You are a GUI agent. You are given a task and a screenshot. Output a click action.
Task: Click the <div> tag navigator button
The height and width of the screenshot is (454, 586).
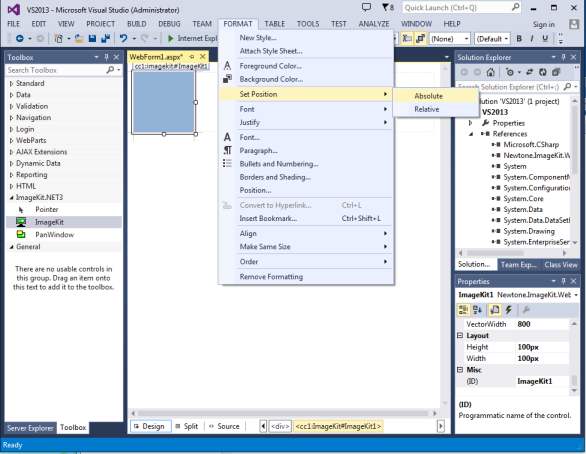(x=280, y=426)
